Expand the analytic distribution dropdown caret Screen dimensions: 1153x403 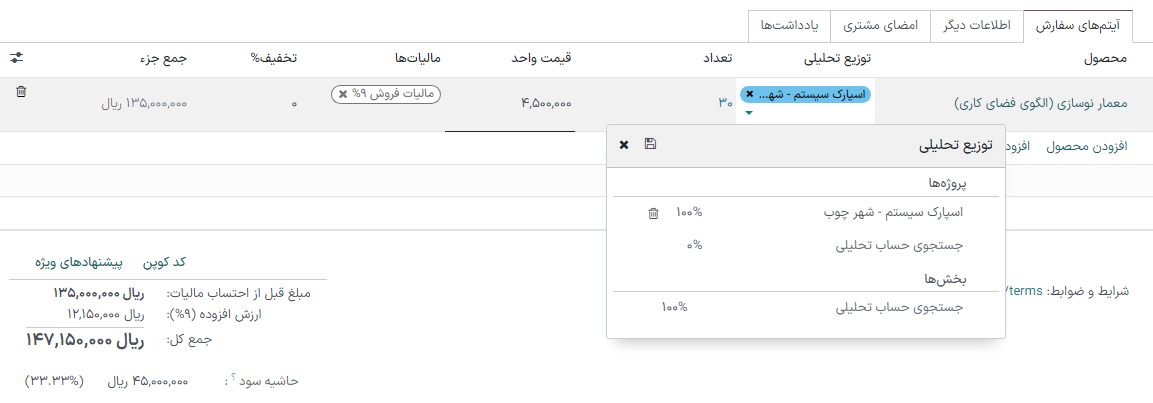(748, 113)
